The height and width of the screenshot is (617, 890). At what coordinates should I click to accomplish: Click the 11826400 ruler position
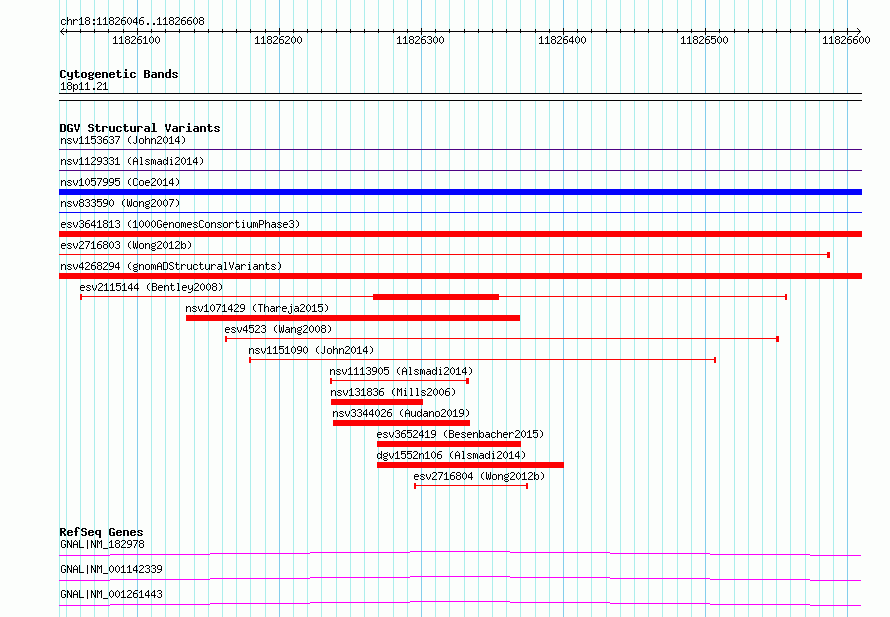coord(562,40)
